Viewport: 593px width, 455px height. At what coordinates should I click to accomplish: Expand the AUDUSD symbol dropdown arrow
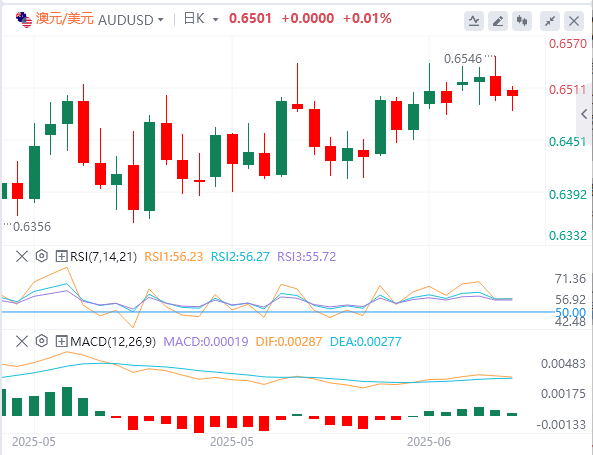coord(161,20)
